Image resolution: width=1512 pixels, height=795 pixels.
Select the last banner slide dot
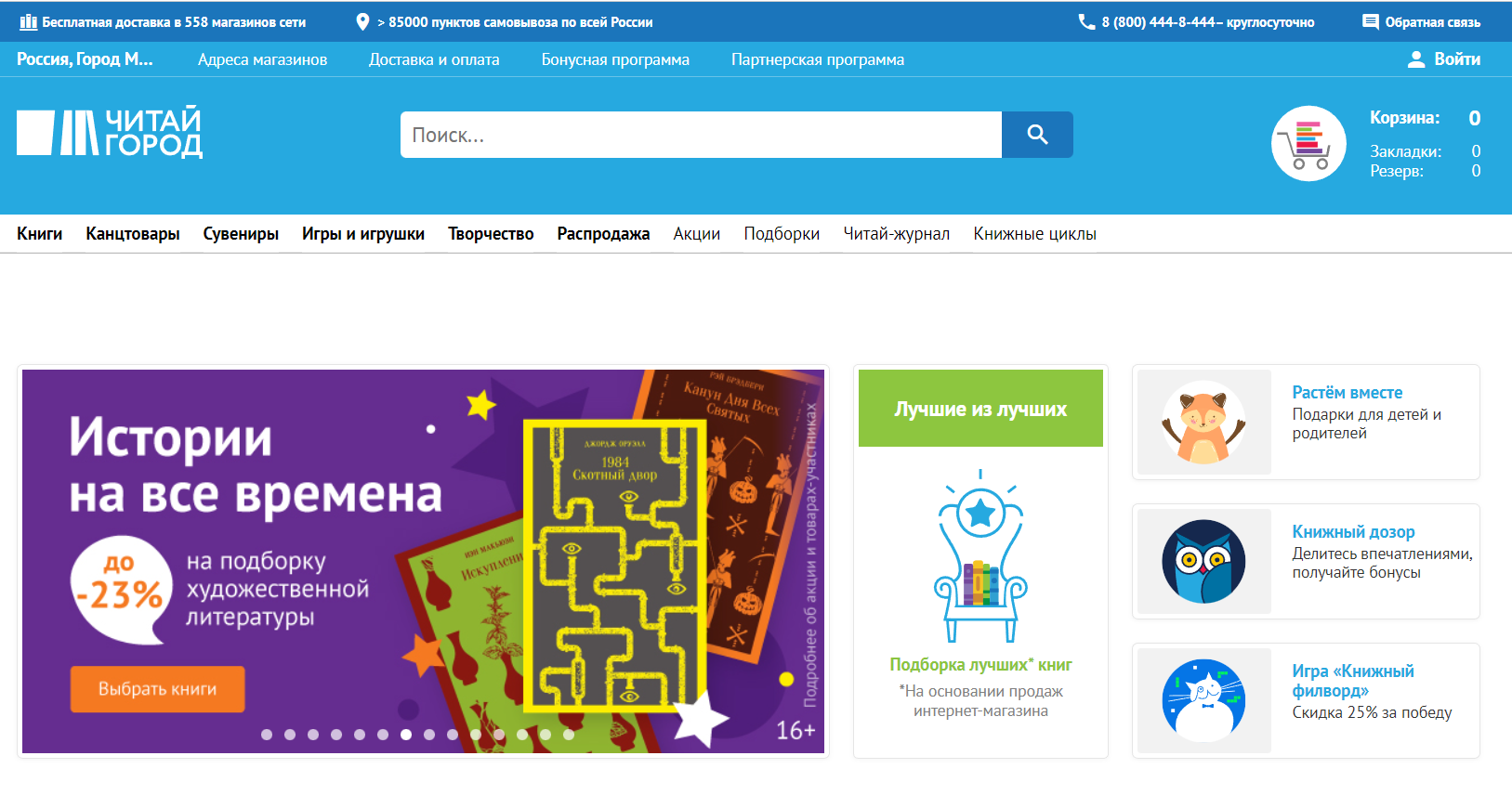point(569,735)
